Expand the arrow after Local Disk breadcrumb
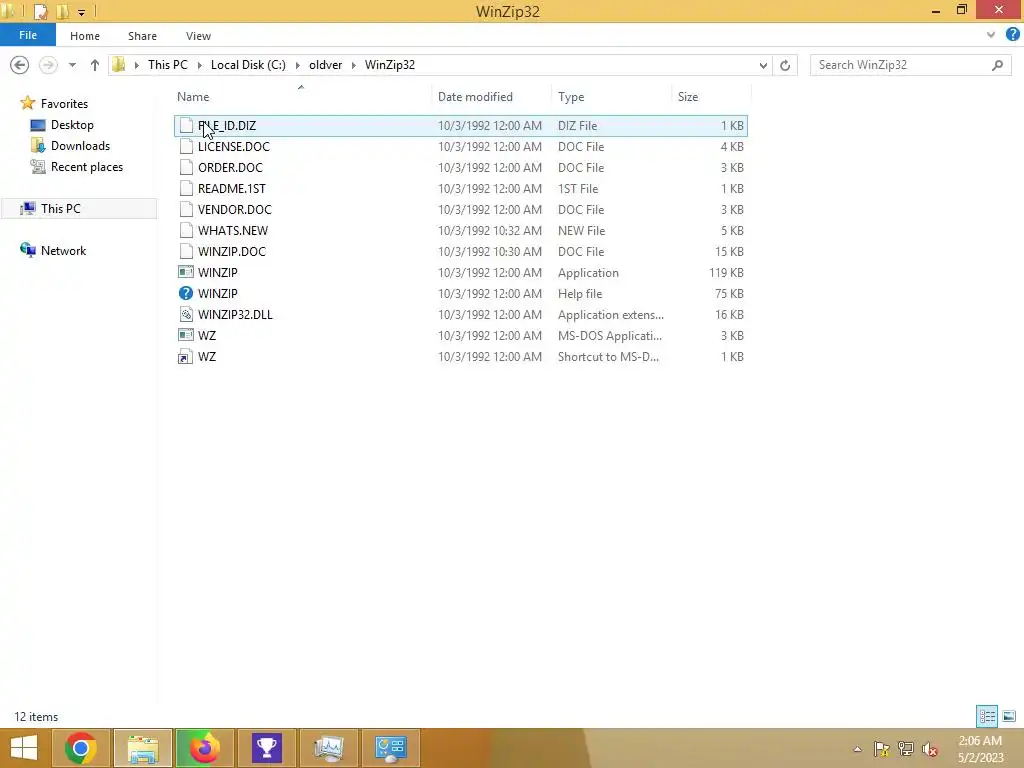Viewport: 1024px width, 768px height. coord(297,65)
